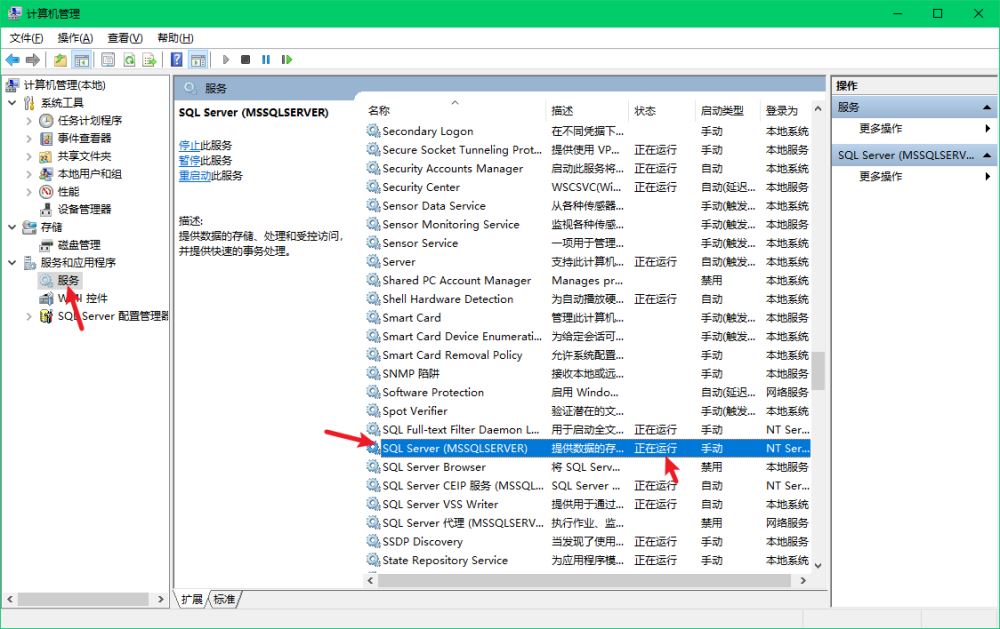Open the 文件(F) menu
1000x629 pixels.
pos(26,38)
